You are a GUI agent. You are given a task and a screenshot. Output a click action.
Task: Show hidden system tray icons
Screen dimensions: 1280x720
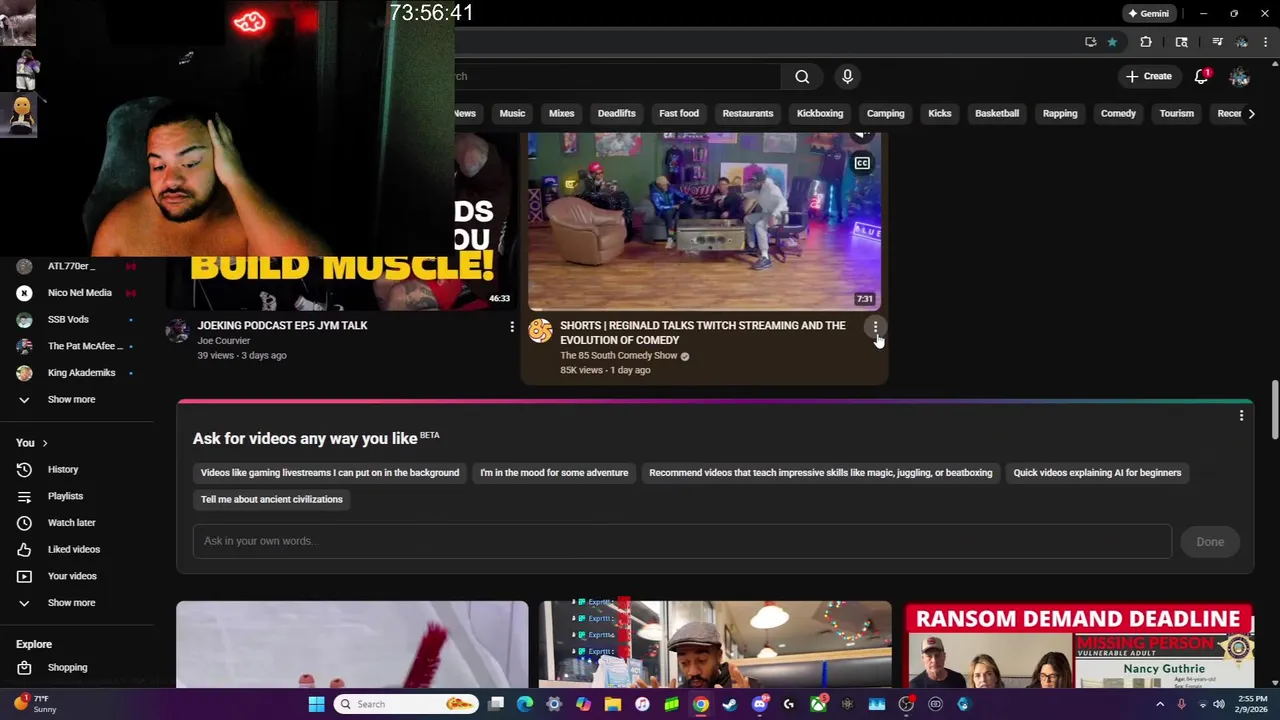pos(1160,704)
